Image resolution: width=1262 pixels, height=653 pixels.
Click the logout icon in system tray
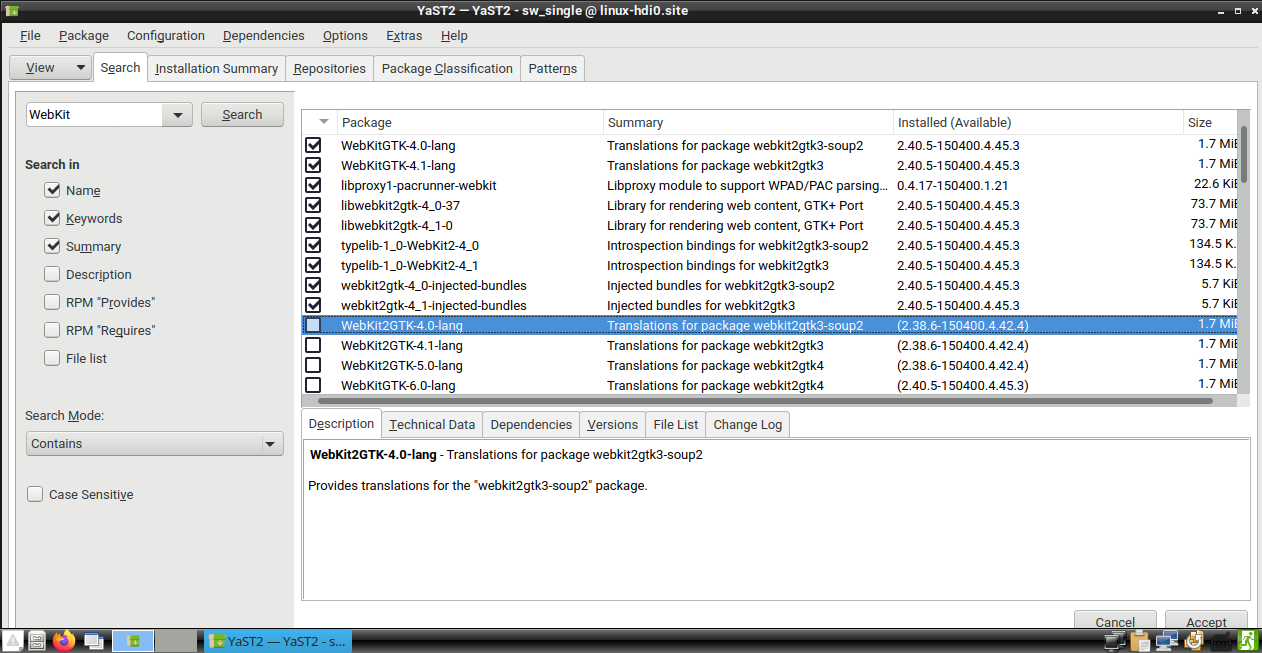pyautogui.click(x=1247, y=640)
